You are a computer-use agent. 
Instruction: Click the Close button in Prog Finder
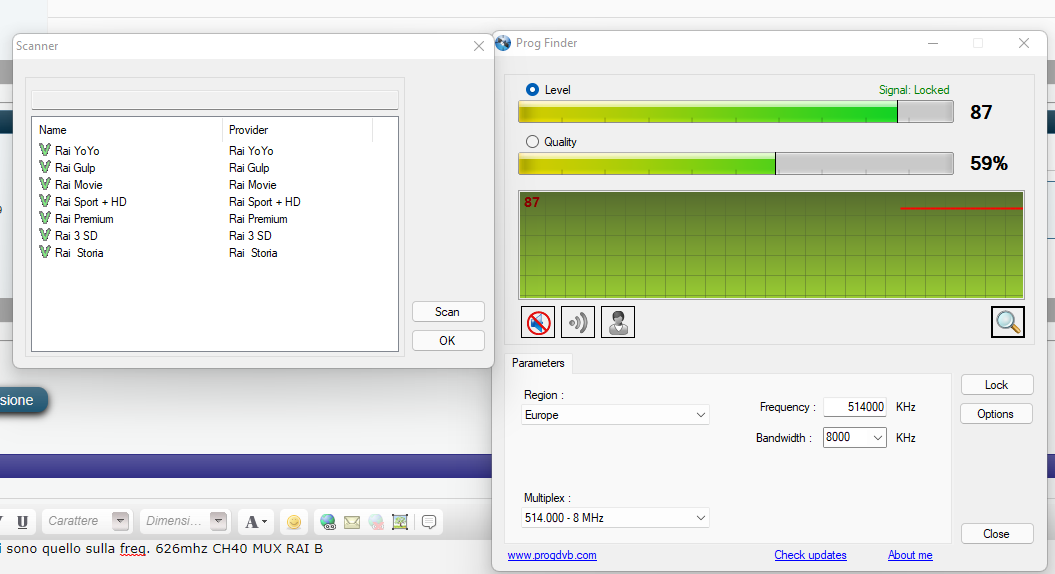coord(996,534)
